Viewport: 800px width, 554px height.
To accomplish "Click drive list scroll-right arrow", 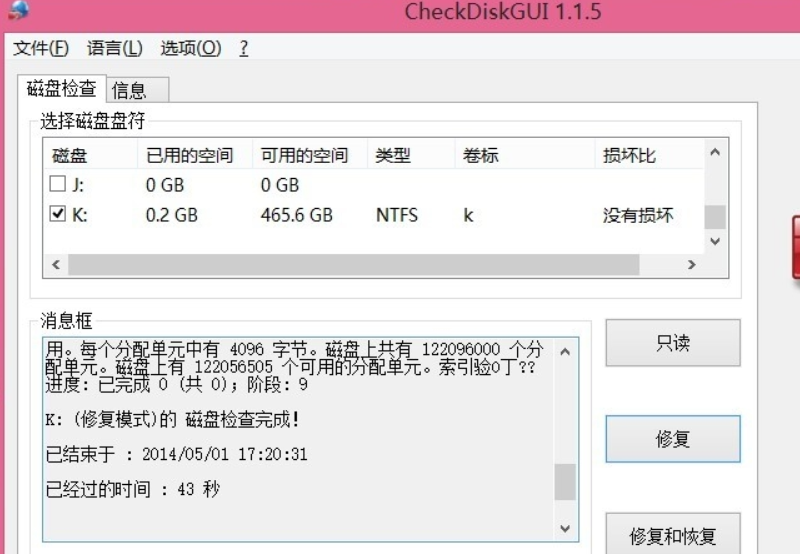I will (691, 265).
